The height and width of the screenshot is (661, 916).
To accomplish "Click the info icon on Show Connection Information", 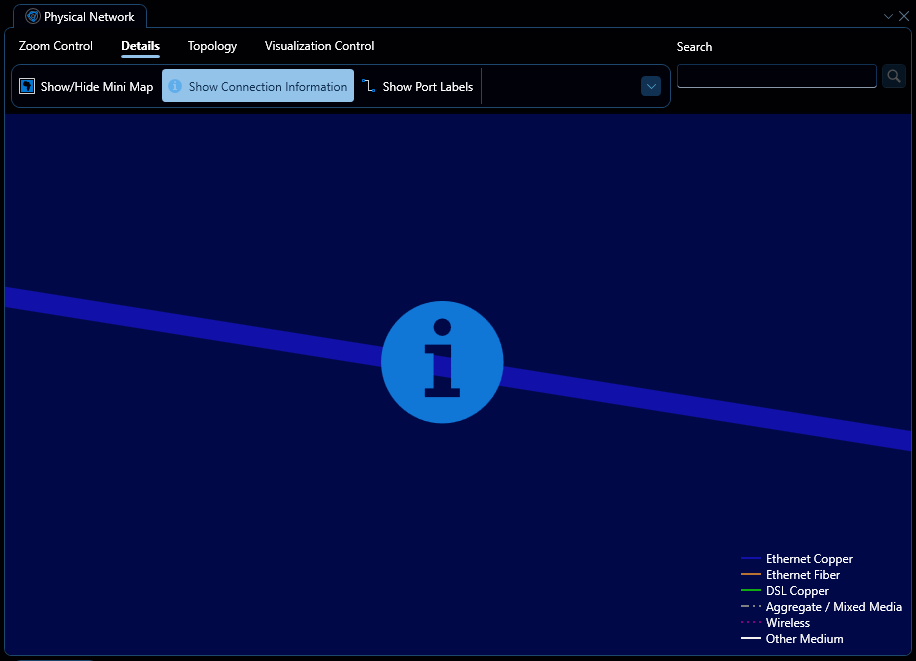I will tap(175, 86).
